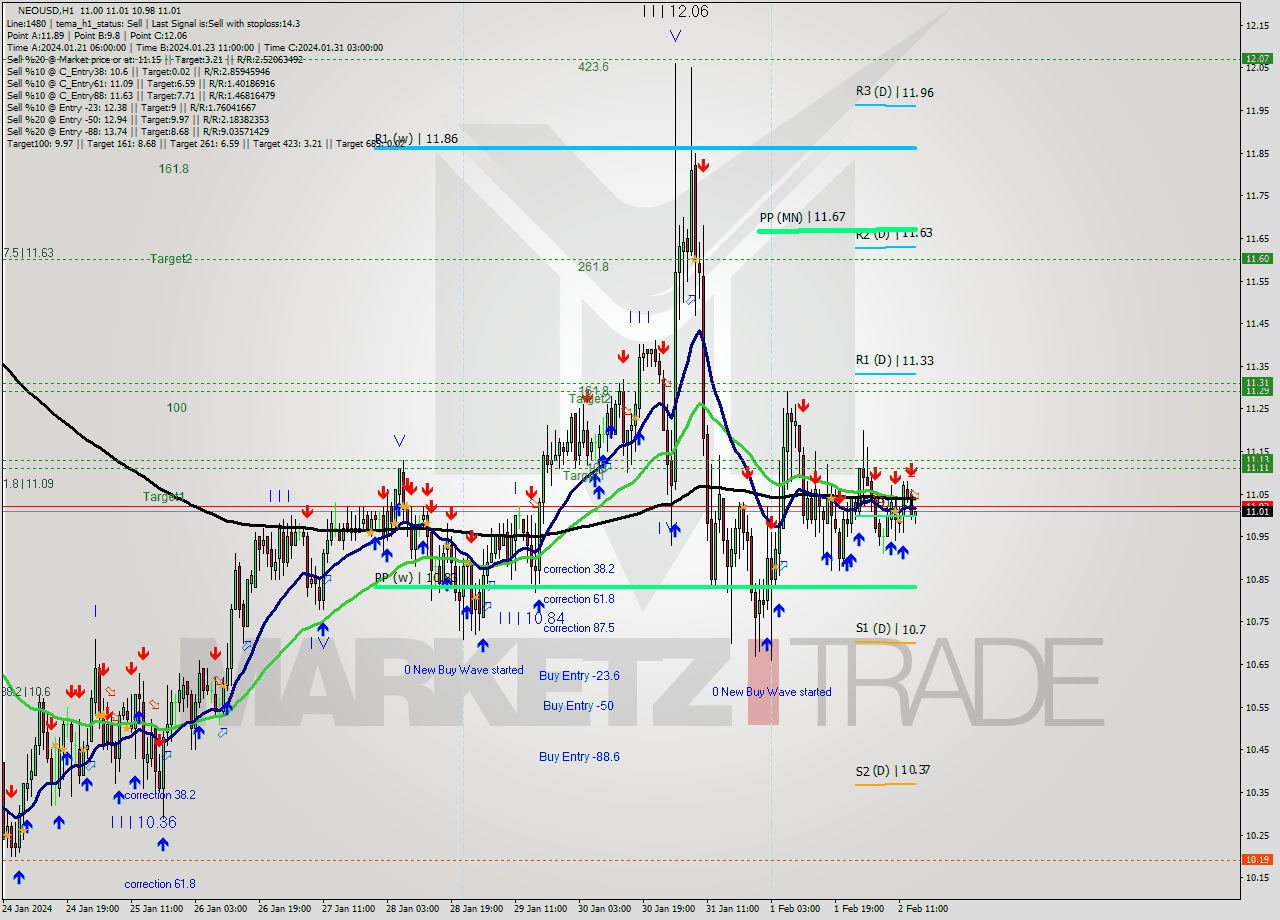Click the 'R1 (w) | 11.86' resistance label
1280x920 pixels.
[416, 138]
